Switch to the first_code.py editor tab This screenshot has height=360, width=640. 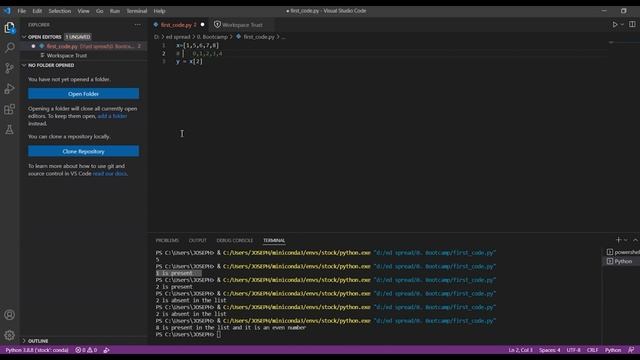176,25
